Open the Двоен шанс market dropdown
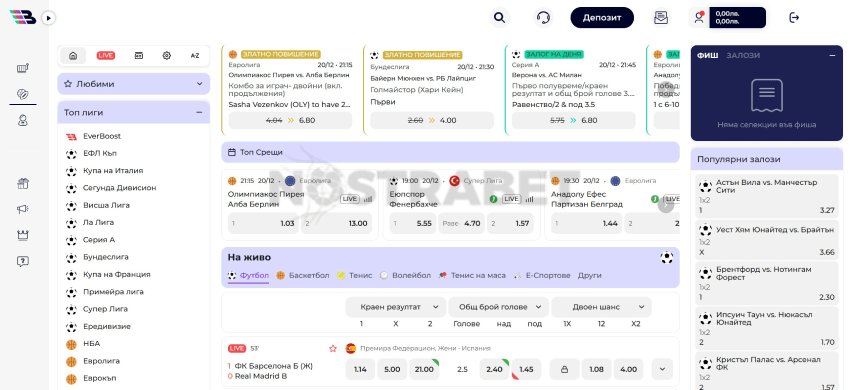The image size is (850, 390). (601, 307)
